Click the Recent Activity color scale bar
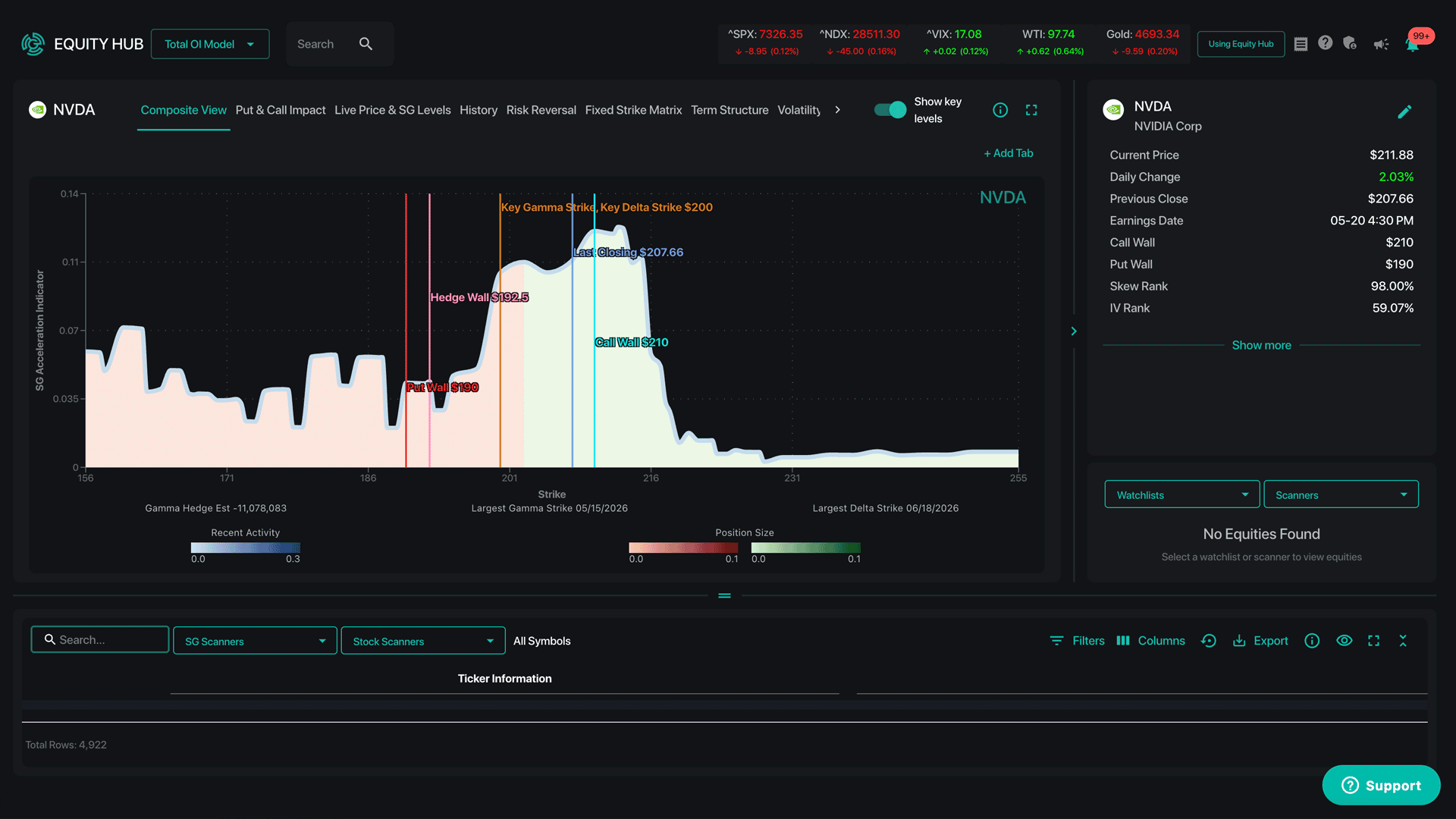The height and width of the screenshot is (819, 1456). coord(246,548)
